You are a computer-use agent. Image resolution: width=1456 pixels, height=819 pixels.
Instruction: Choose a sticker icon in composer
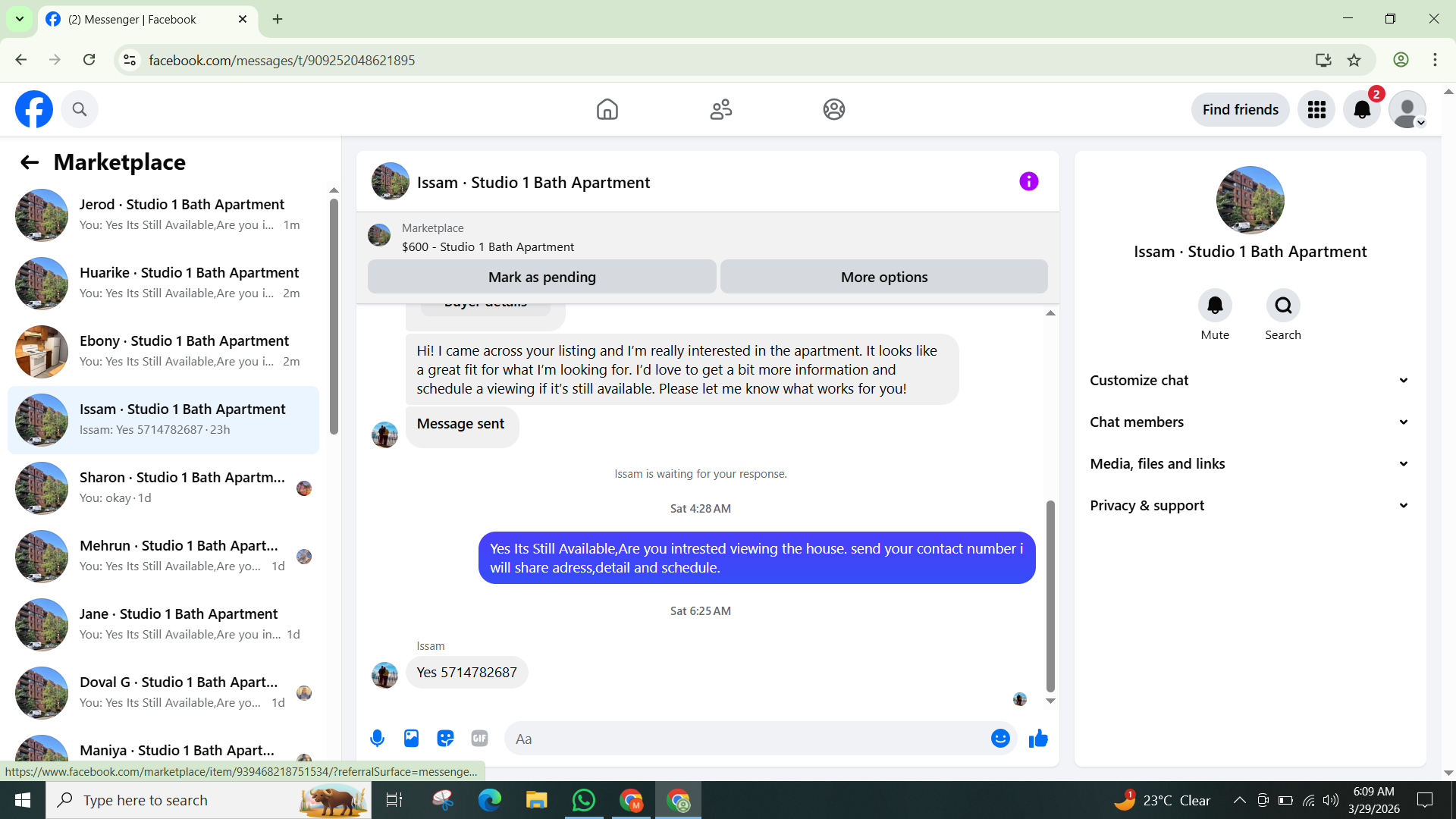[x=445, y=738]
